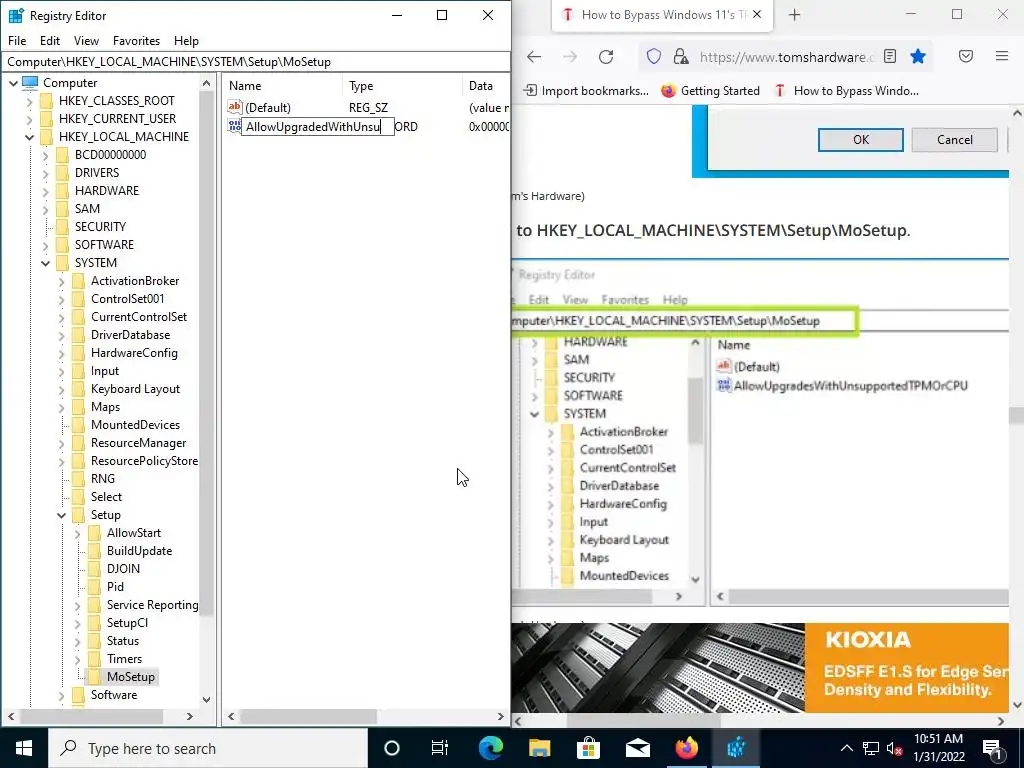
Task: Open the File menu in Registry Editor
Action: coord(17,40)
